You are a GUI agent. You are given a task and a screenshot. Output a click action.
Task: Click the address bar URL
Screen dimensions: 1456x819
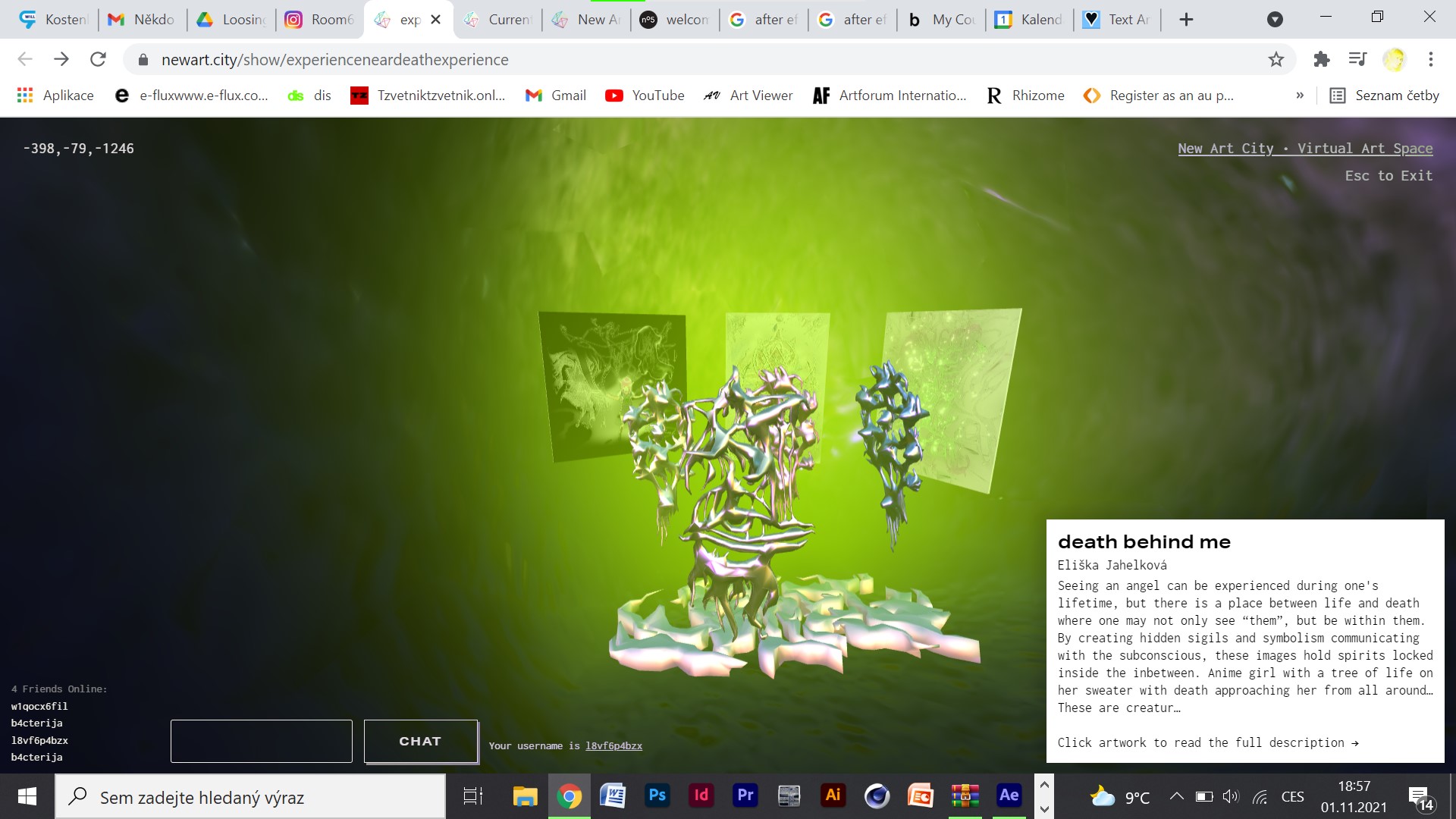click(x=334, y=59)
